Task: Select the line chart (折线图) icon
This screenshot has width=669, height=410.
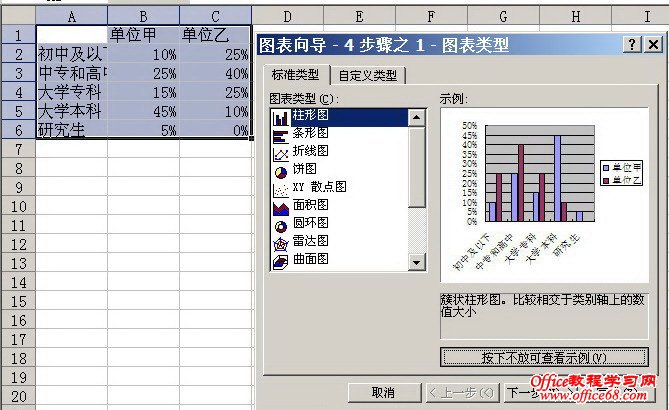Action: tap(281, 154)
